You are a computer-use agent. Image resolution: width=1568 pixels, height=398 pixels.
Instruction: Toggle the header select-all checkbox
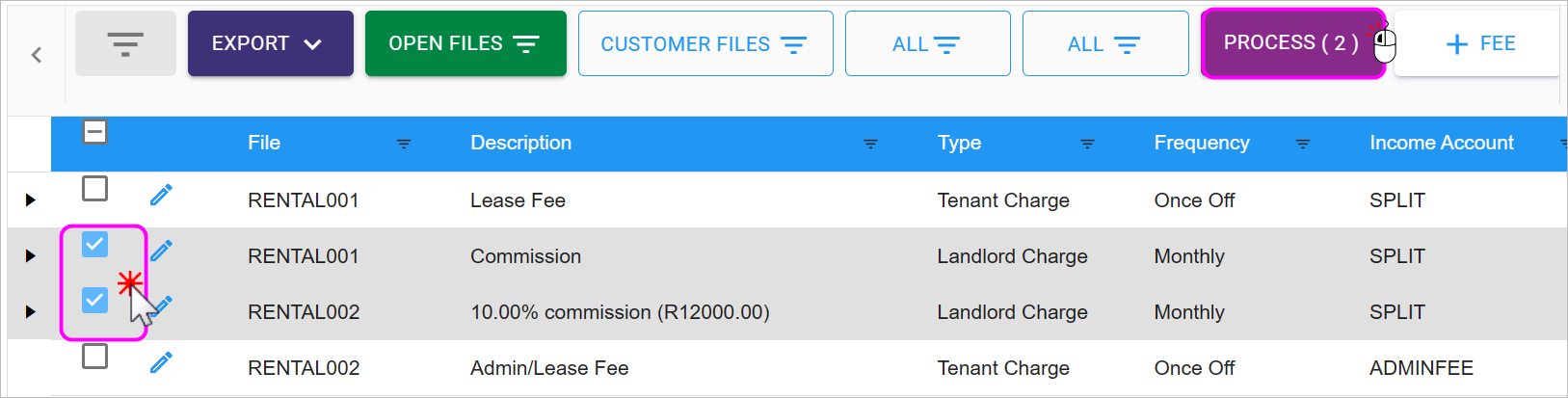coord(94,132)
